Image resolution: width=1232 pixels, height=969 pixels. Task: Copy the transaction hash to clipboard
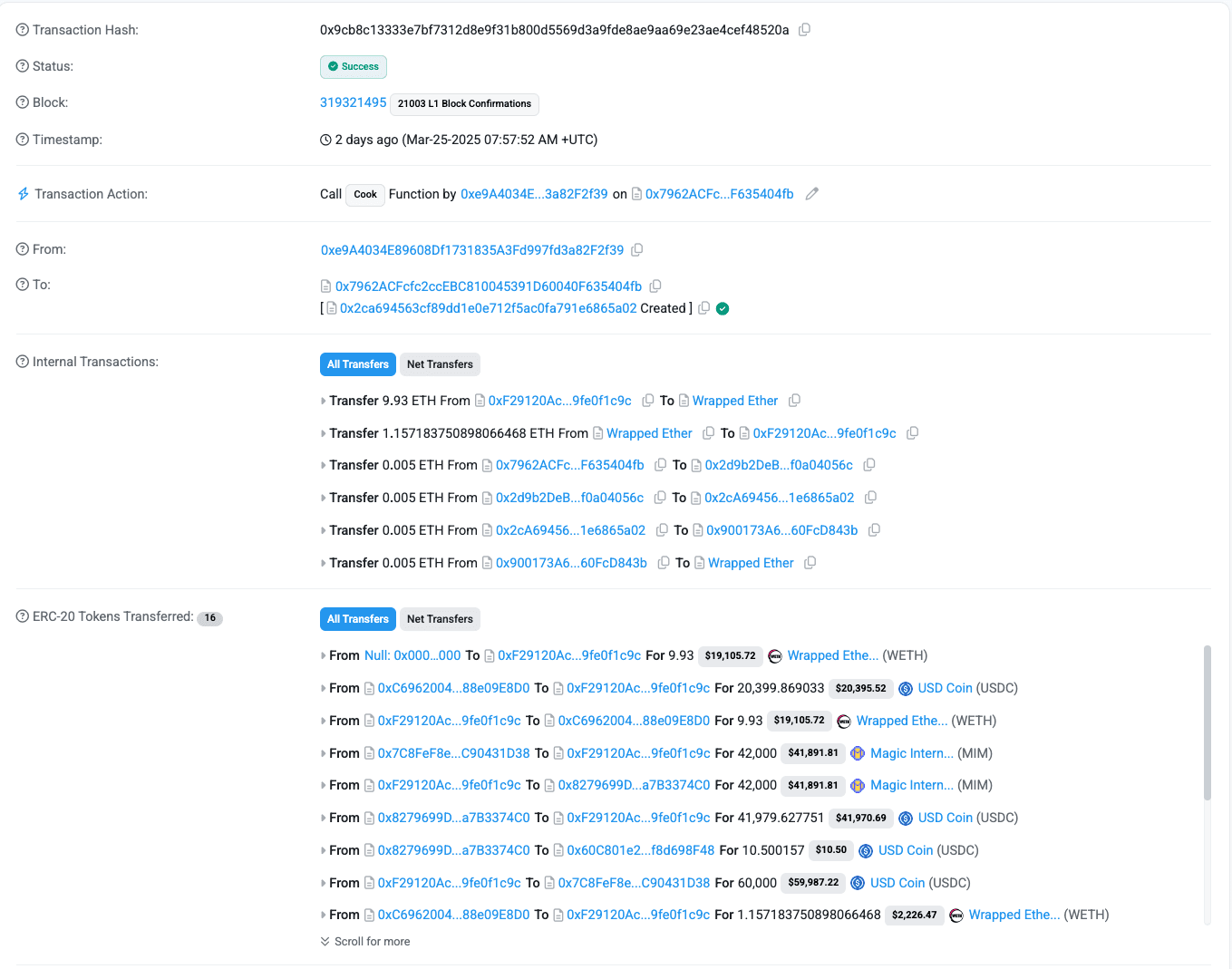(804, 30)
